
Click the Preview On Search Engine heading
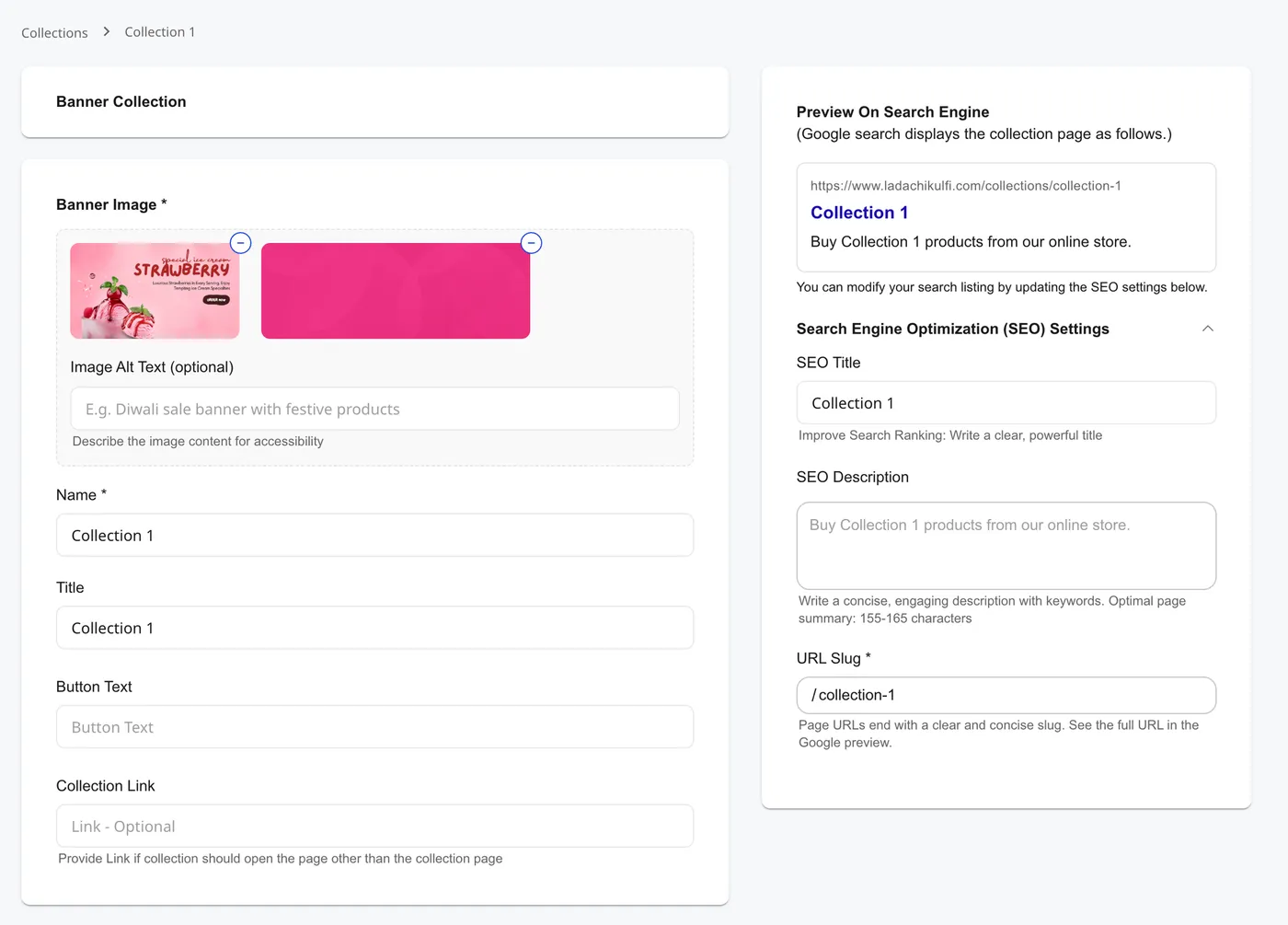pos(892,111)
